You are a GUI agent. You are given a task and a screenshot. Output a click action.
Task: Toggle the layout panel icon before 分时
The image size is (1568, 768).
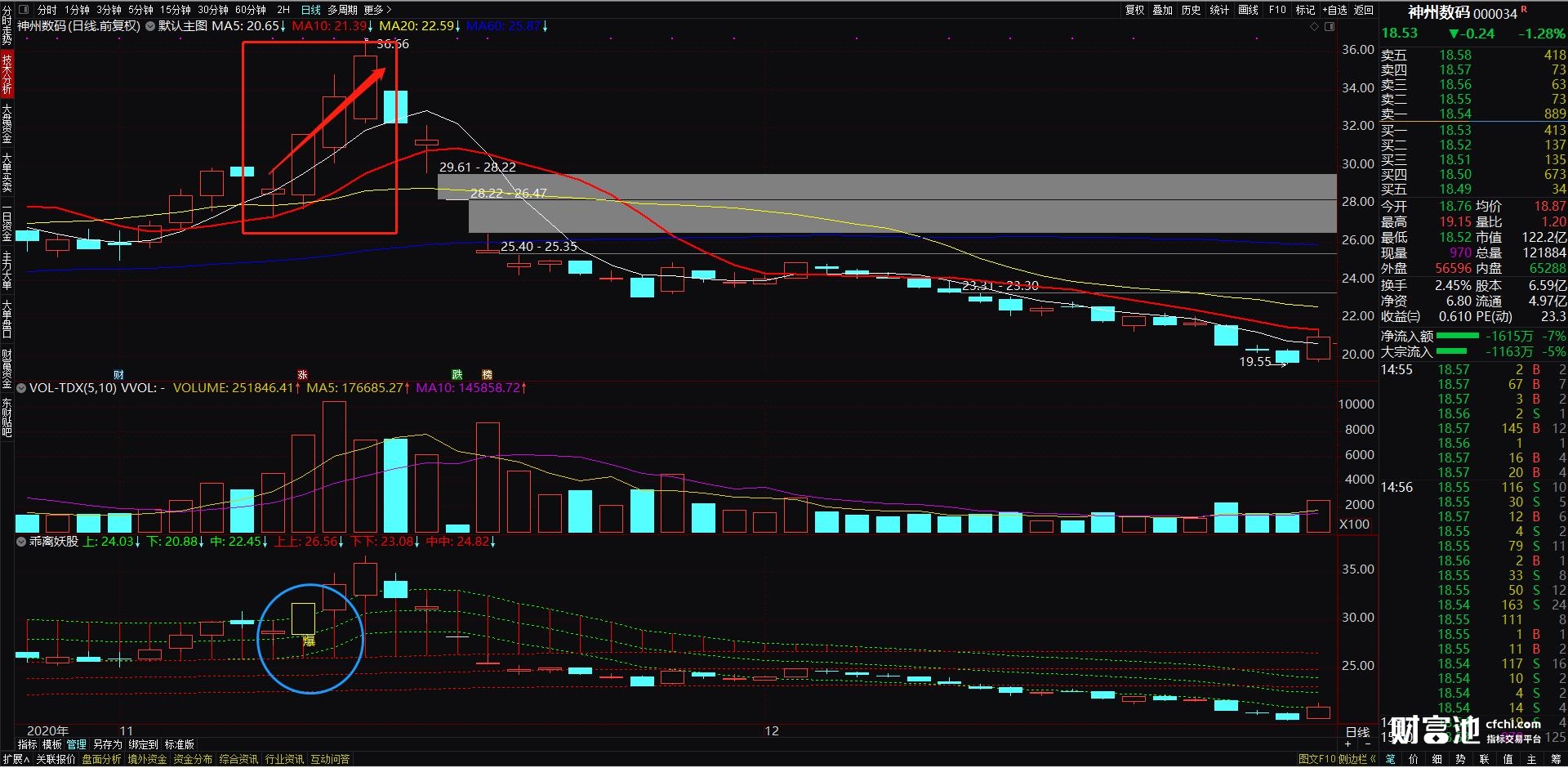(23, 10)
